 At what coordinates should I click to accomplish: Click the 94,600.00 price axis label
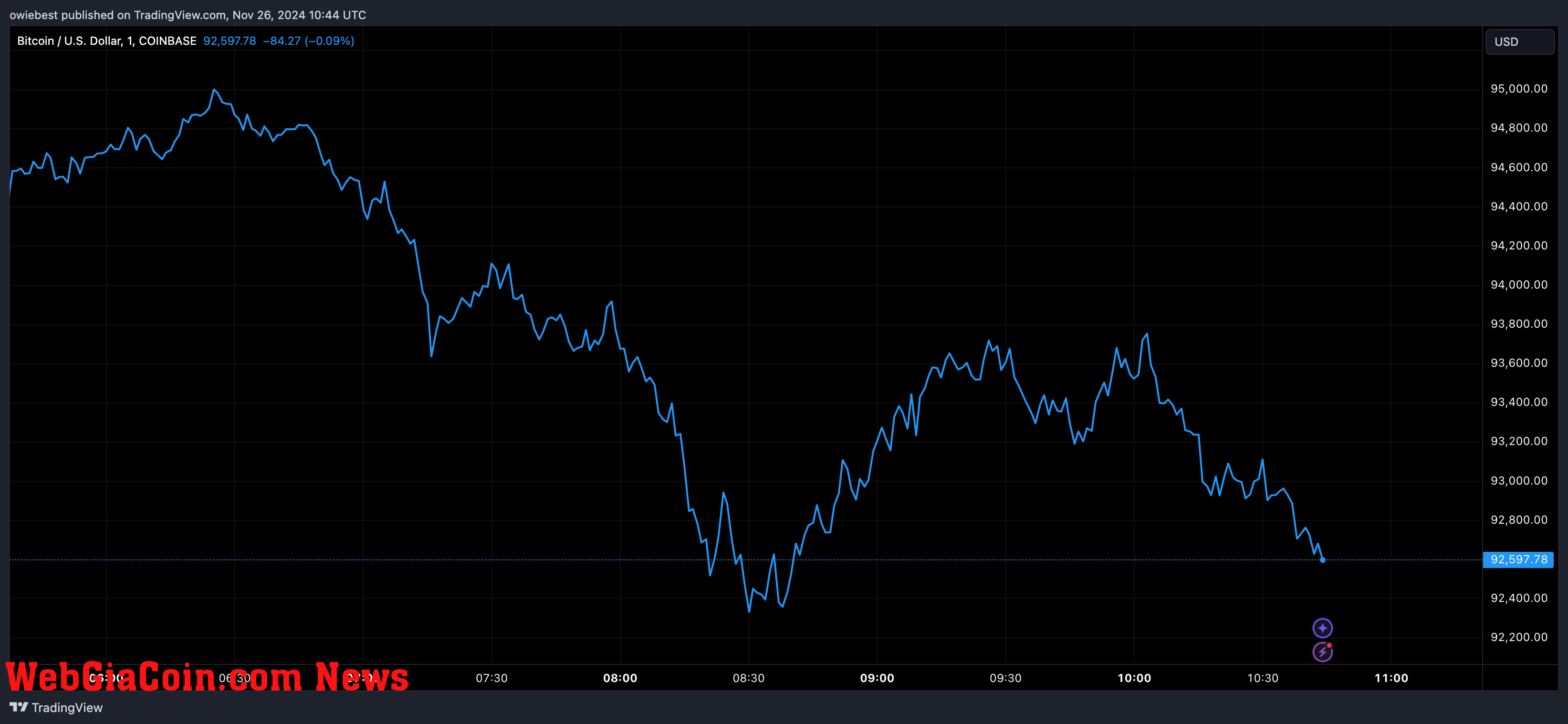[1519, 167]
